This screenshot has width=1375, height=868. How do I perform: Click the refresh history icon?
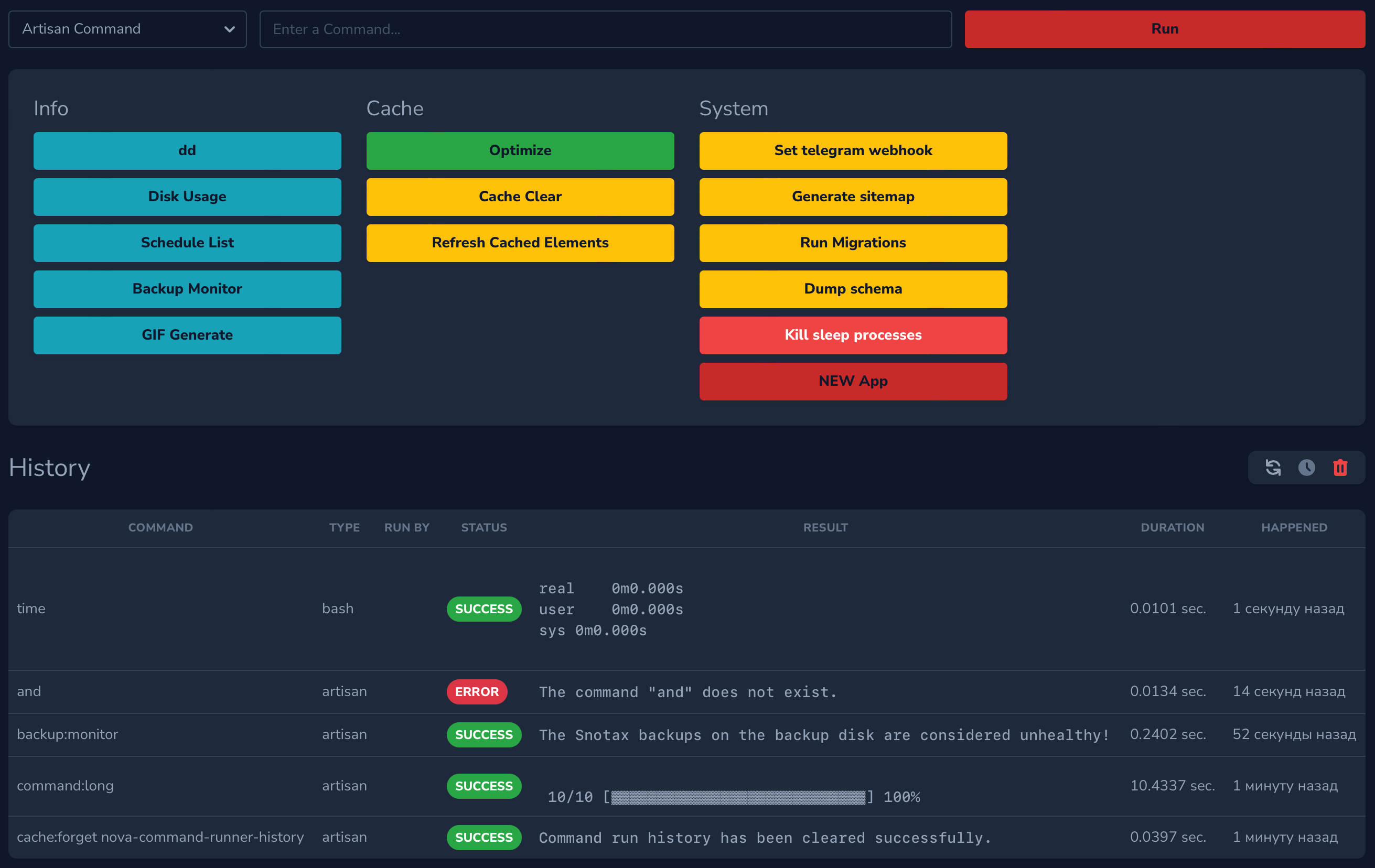tap(1273, 468)
